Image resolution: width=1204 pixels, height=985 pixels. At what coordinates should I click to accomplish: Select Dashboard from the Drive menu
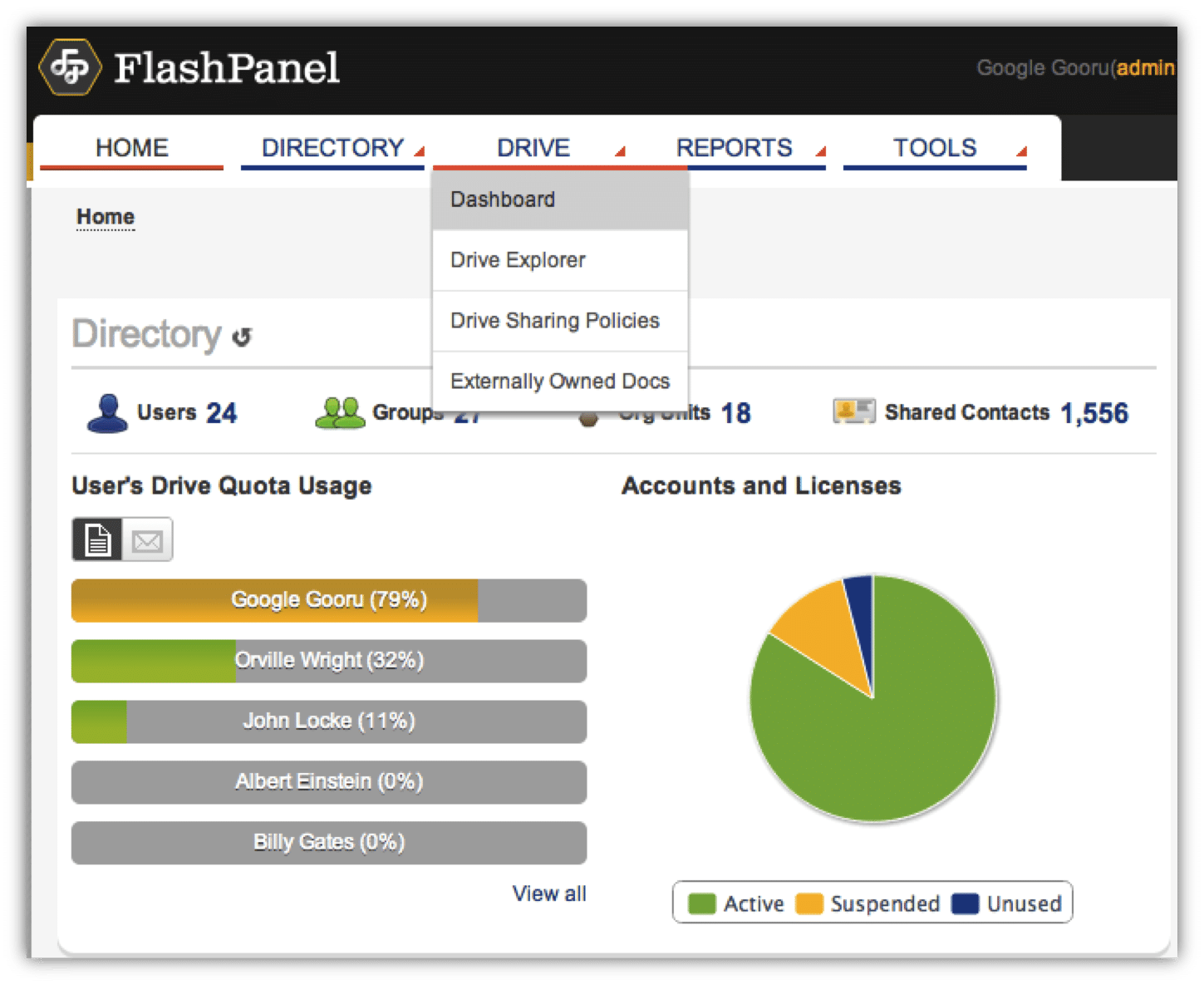click(560, 199)
